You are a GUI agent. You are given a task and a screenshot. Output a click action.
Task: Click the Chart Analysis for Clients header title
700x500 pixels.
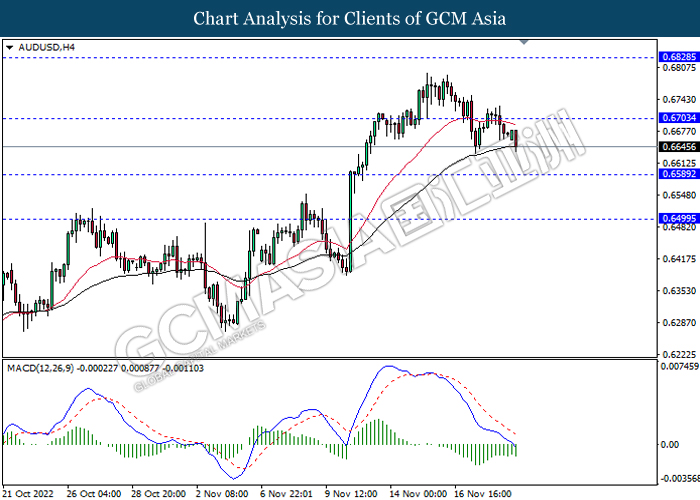coord(350,18)
